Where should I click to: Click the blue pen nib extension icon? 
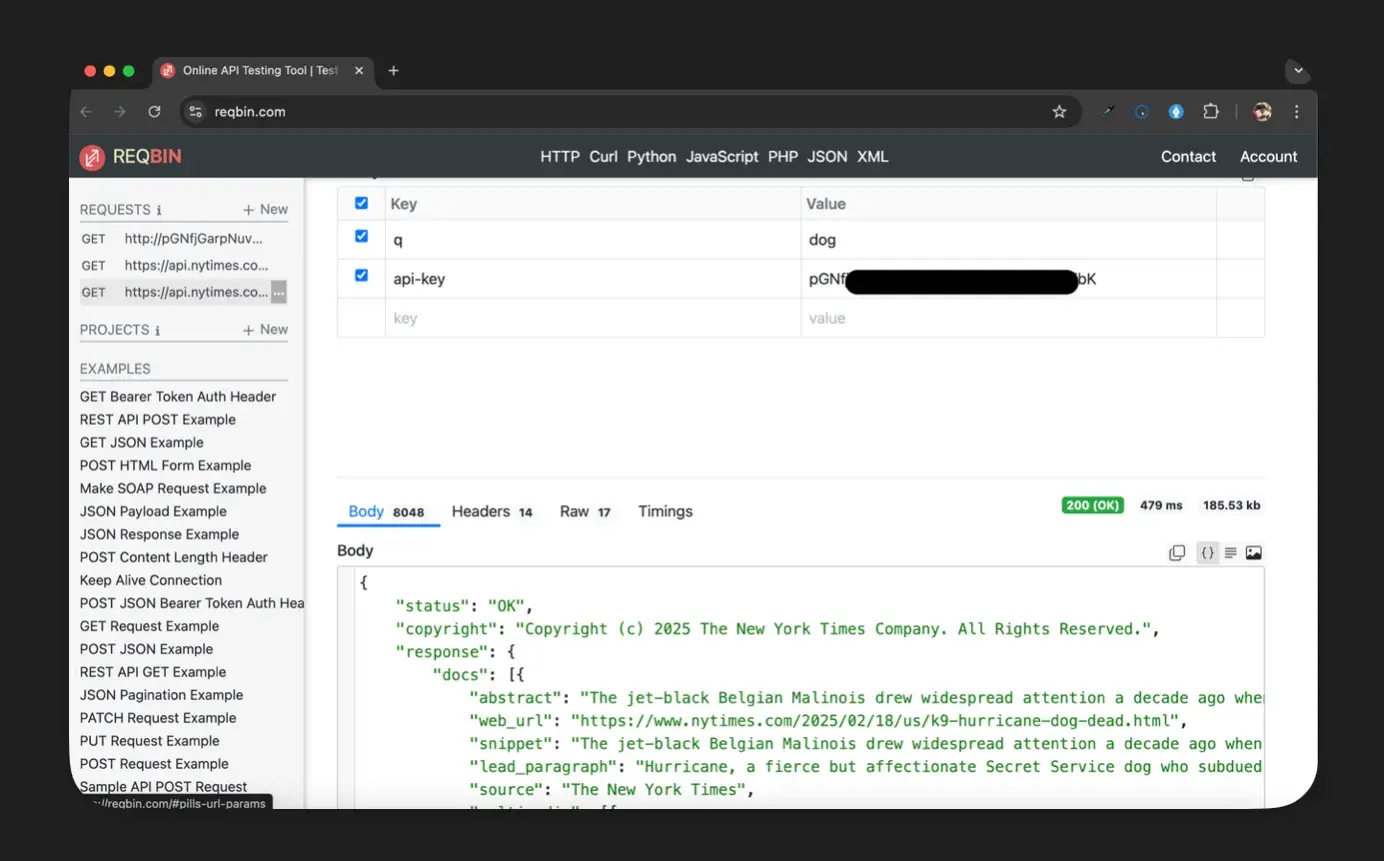(1176, 112)
